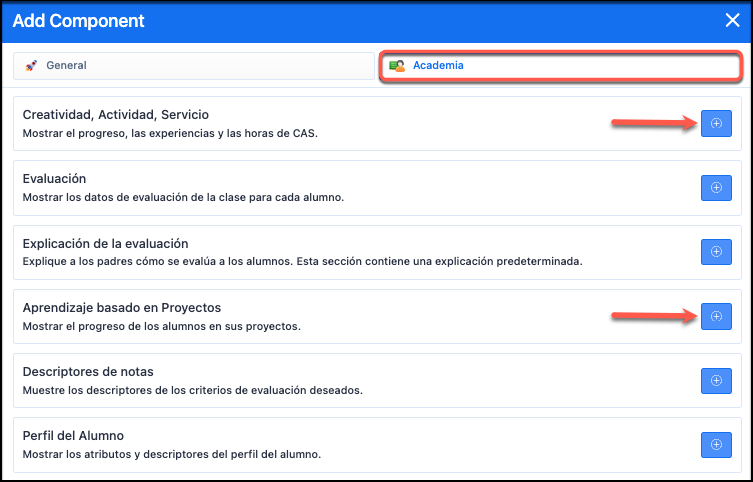This screenshot has width=753, height=482.
Task: Add the Perfil del Alumno component
Action: click(716, 445)
